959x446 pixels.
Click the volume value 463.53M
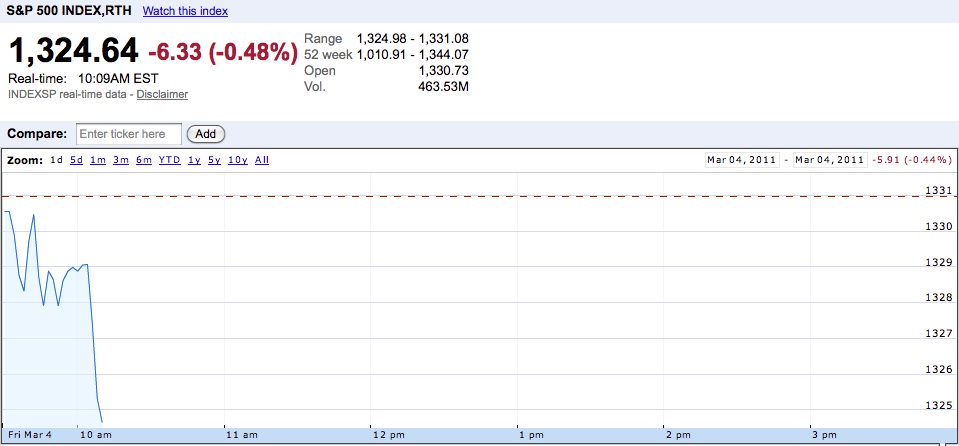click(443, 87)
